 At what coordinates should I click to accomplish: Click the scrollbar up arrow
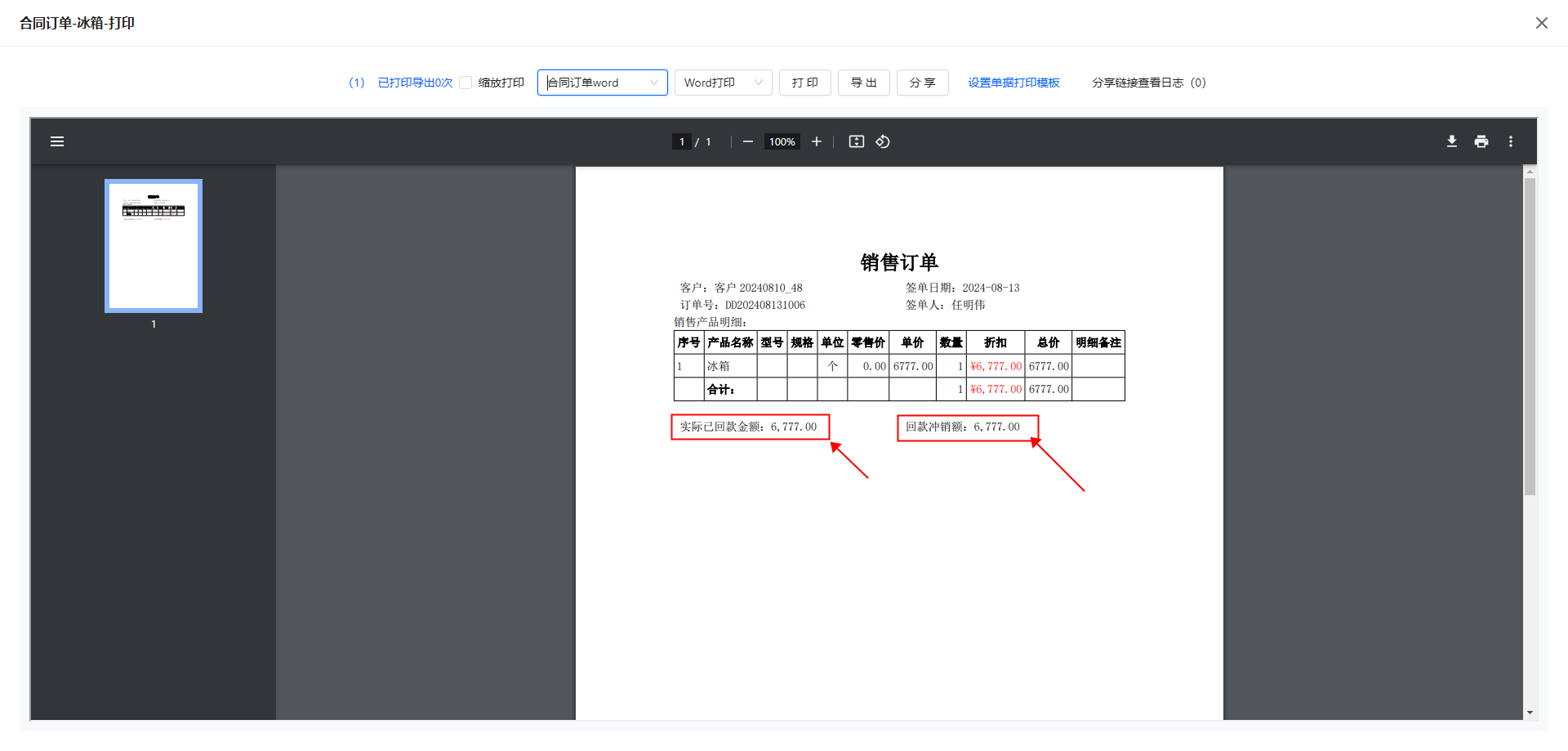point(1530,172)
